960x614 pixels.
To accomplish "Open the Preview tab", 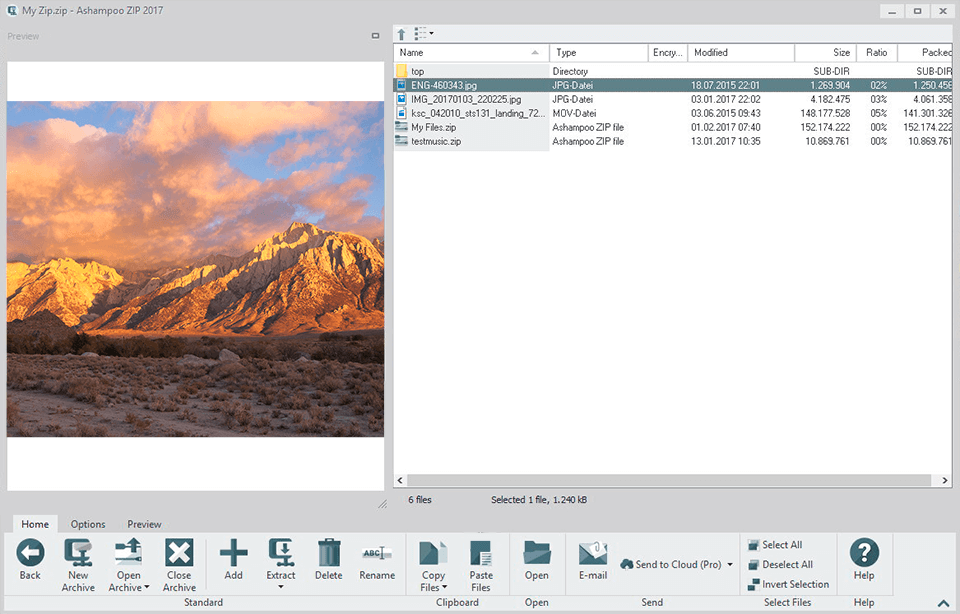I will (144, 523).
